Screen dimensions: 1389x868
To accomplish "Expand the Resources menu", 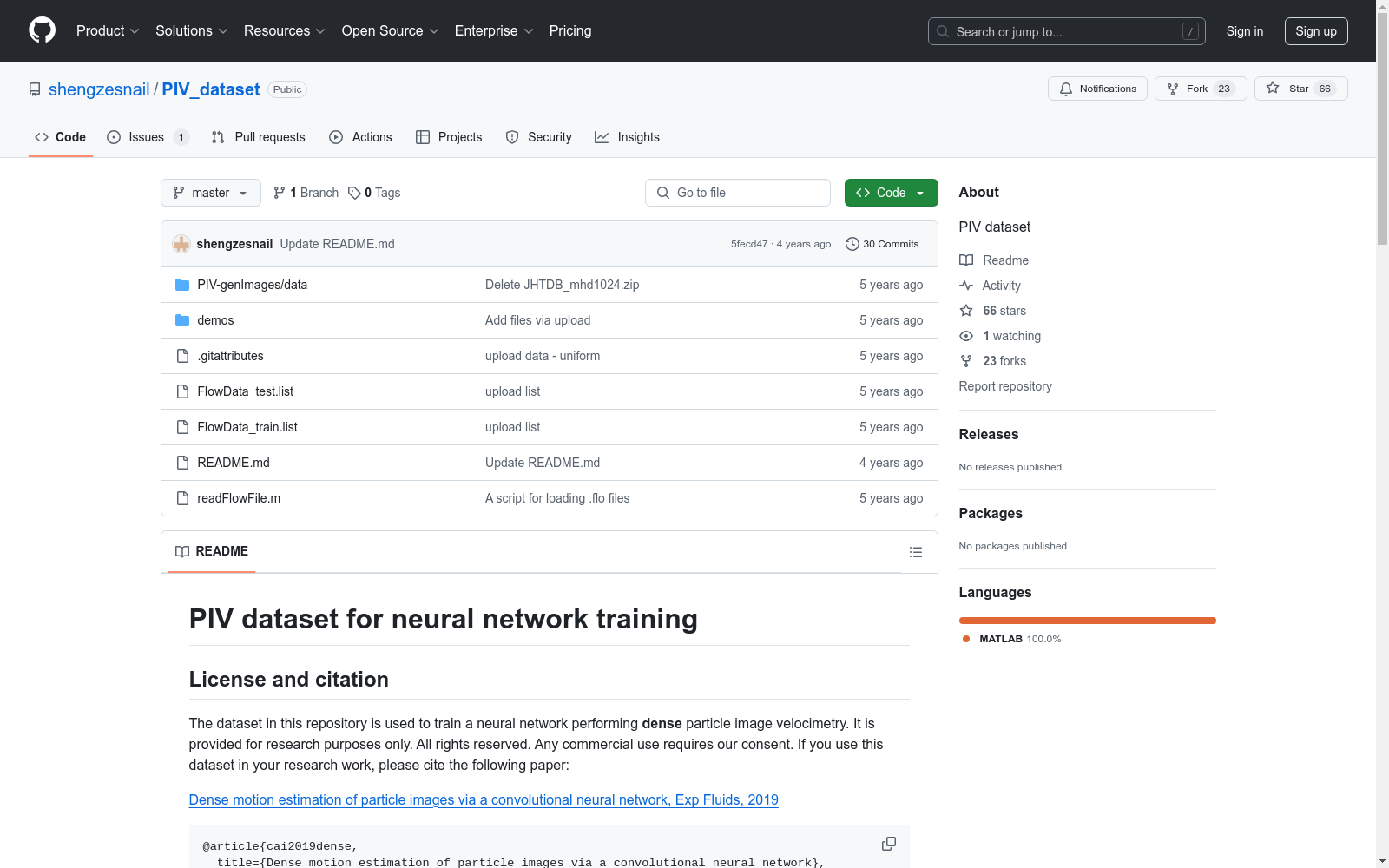I will coord(285,30).
